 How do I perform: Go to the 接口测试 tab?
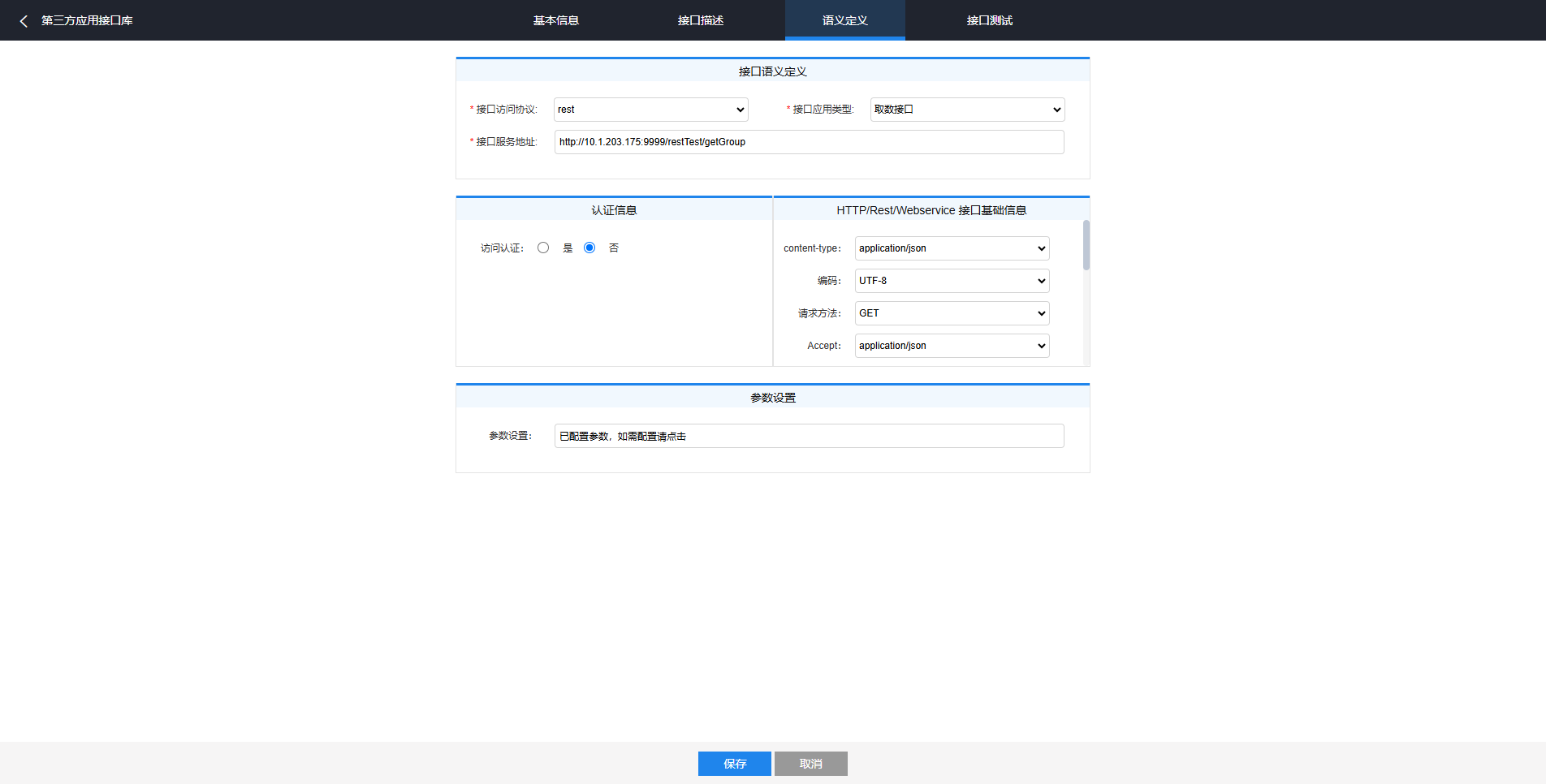989,20
